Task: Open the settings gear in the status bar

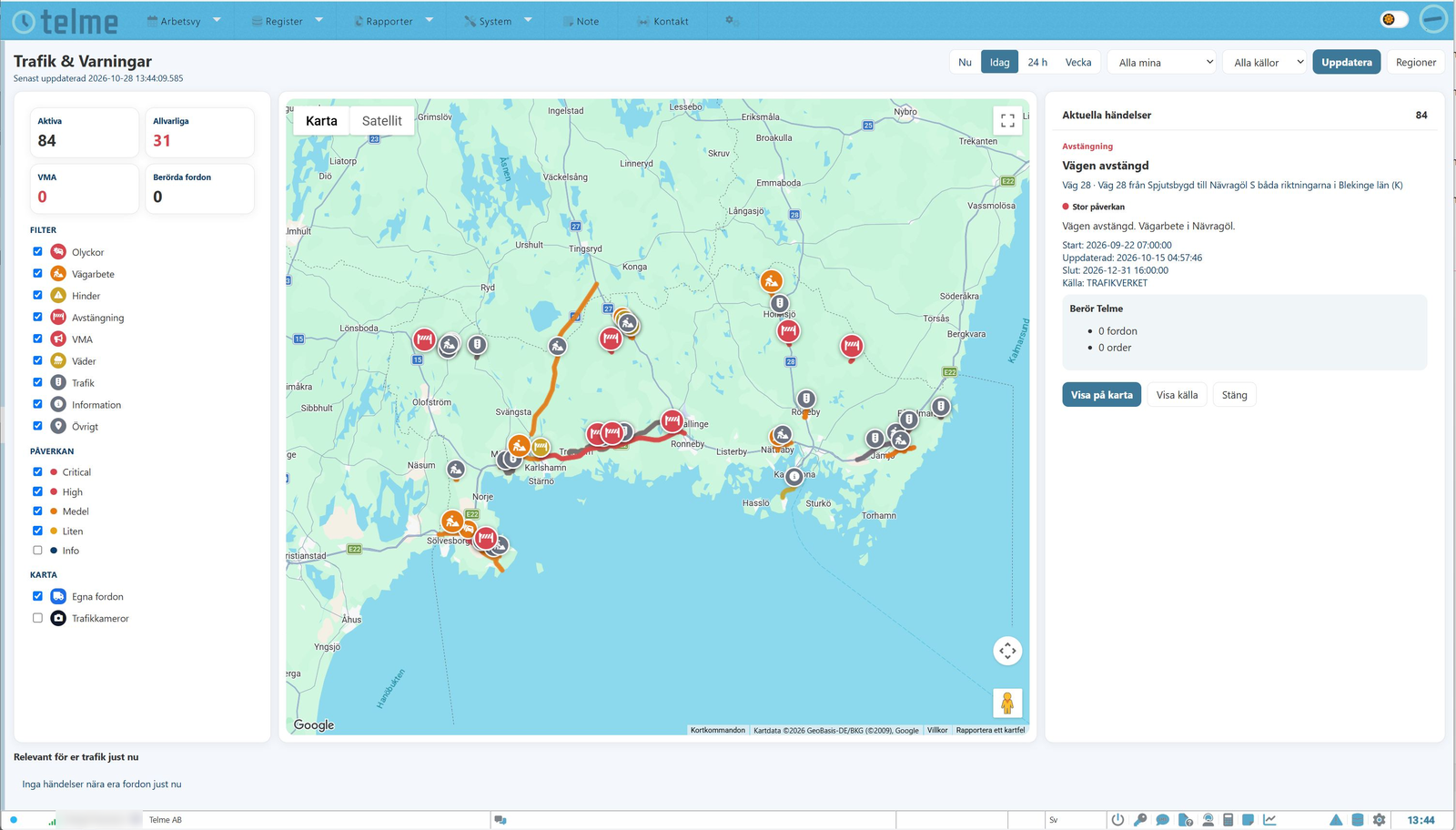Action: click(1380, 820)
